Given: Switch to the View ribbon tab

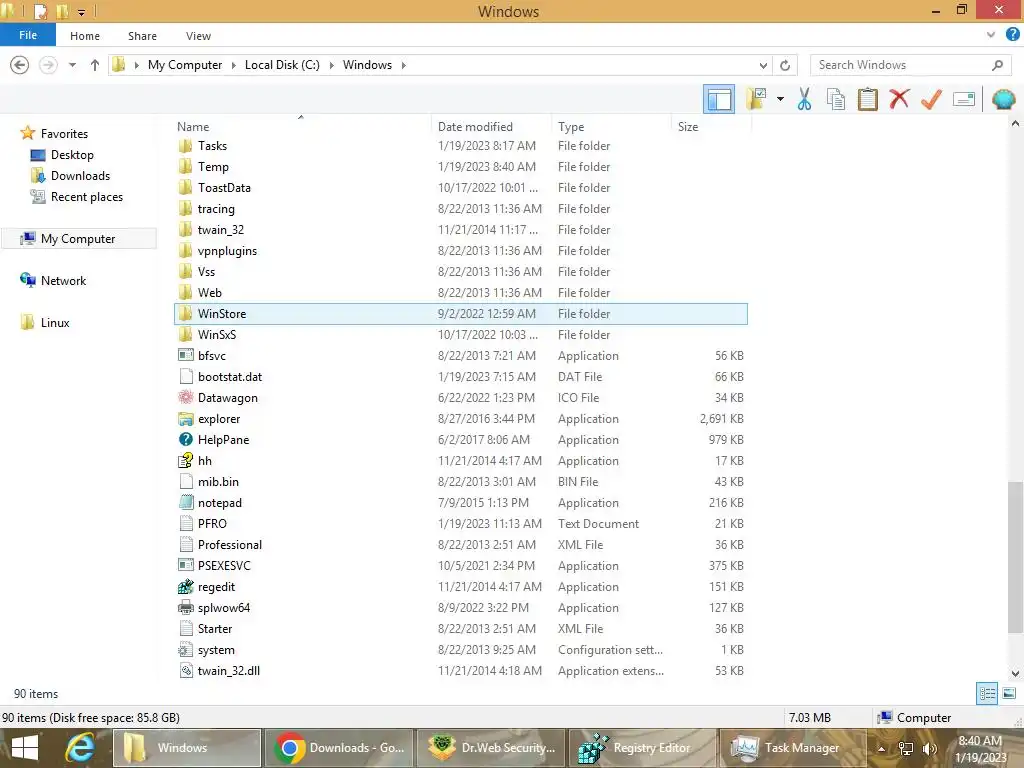Looking at the screenshot, I should (x=198, y=36).
